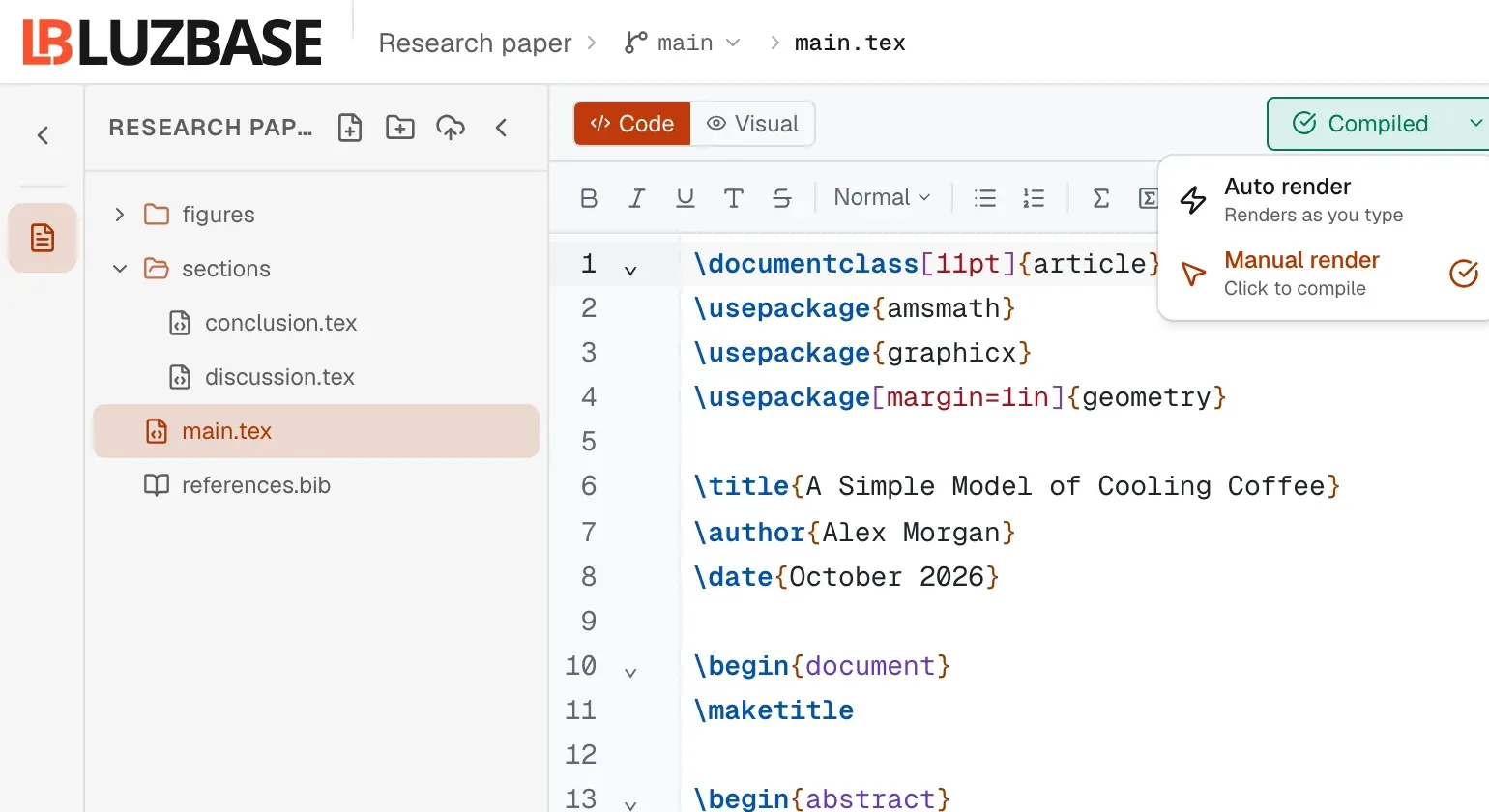Click the back arrow in left sidebar
The width and height of the screenshot is (1489, 812).
pyautogui.click(x=43, y=135)
